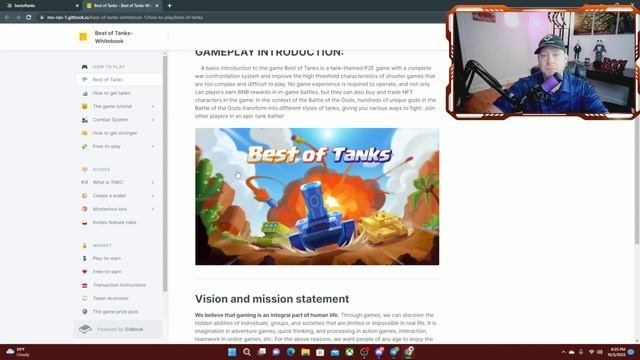Open File Explorer from the taskbar
Image resolution: width=640 pixels, height=360 pixels.
306,352
